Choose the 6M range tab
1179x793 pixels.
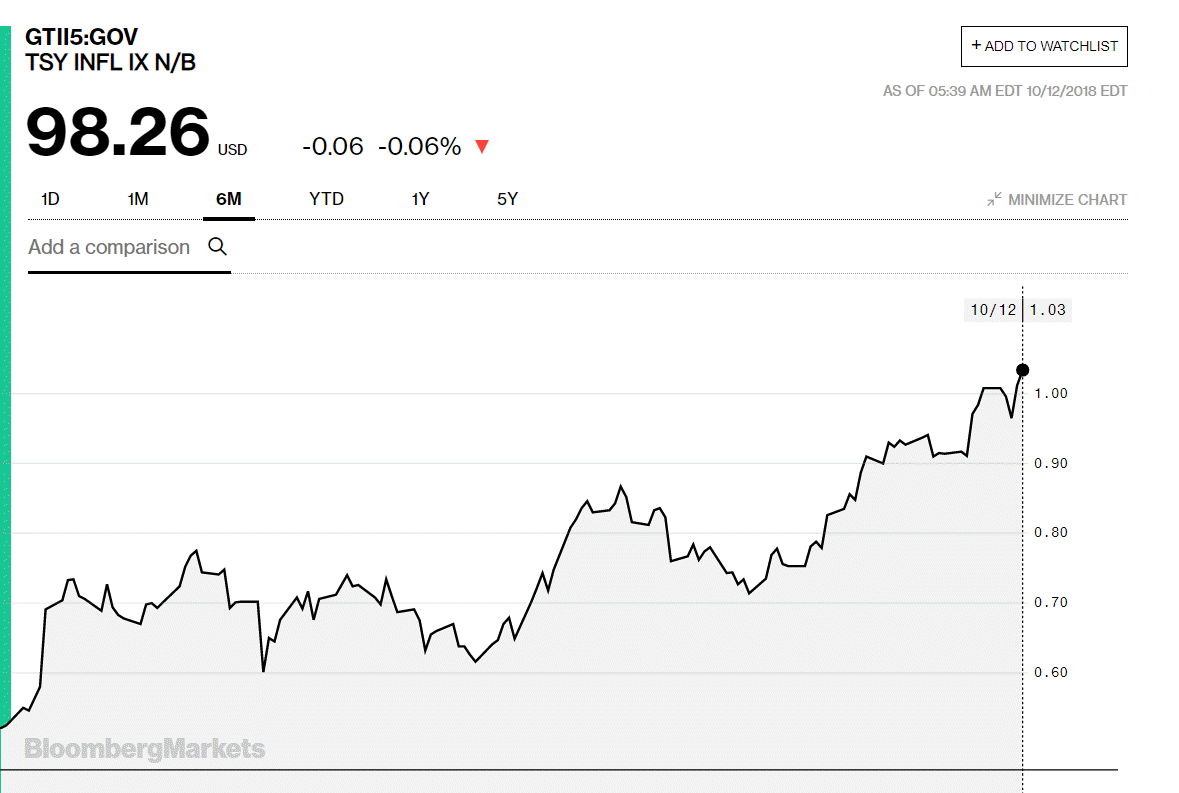[x=228, y=199]
